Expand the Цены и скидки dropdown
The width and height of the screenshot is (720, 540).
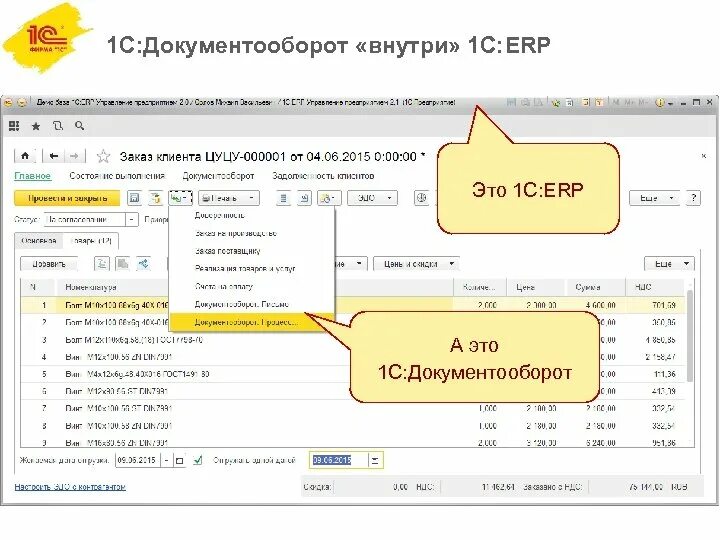(x=416, y=264)
